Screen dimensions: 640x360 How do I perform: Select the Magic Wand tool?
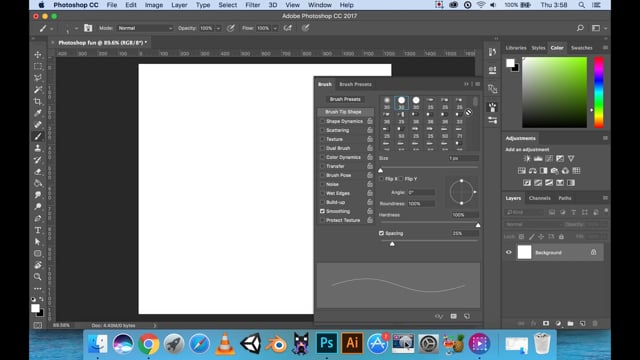pyautogui.click(x=38, y=89)
